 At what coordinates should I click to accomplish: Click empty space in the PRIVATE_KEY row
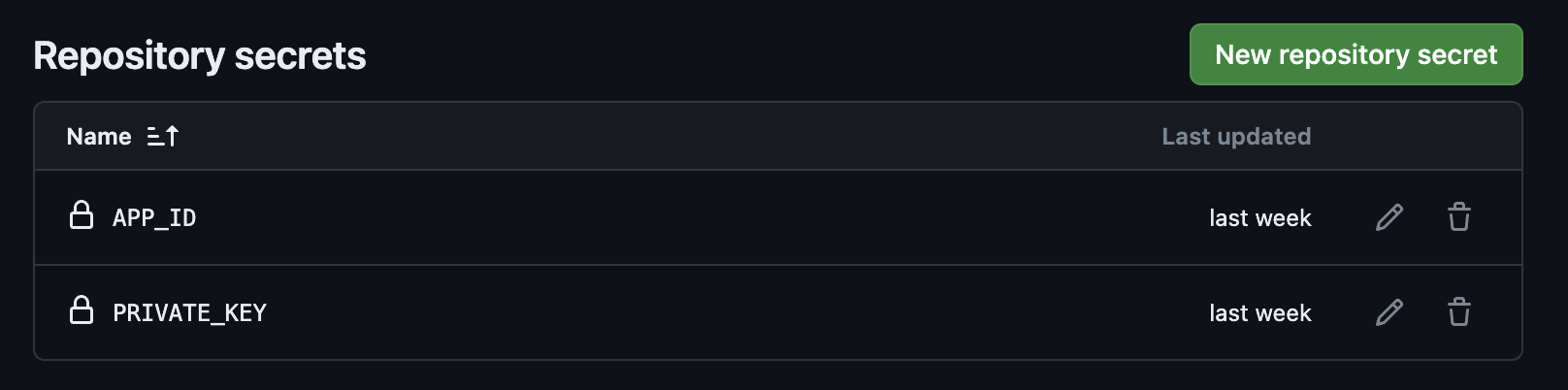point(679,313)
